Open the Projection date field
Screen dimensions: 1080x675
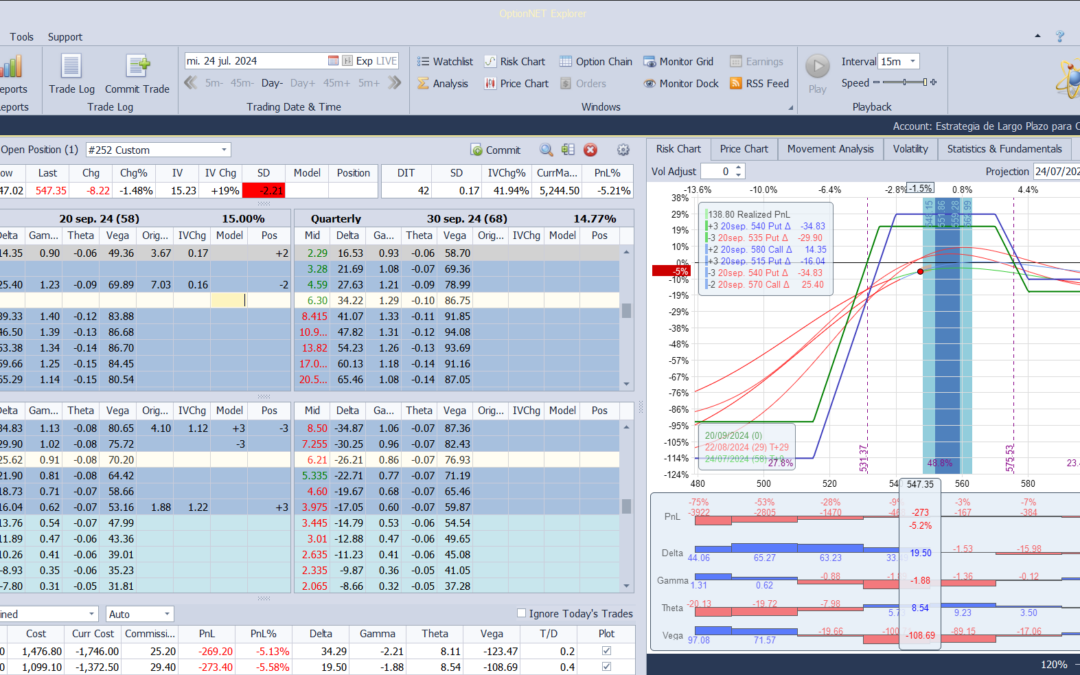1057,172
